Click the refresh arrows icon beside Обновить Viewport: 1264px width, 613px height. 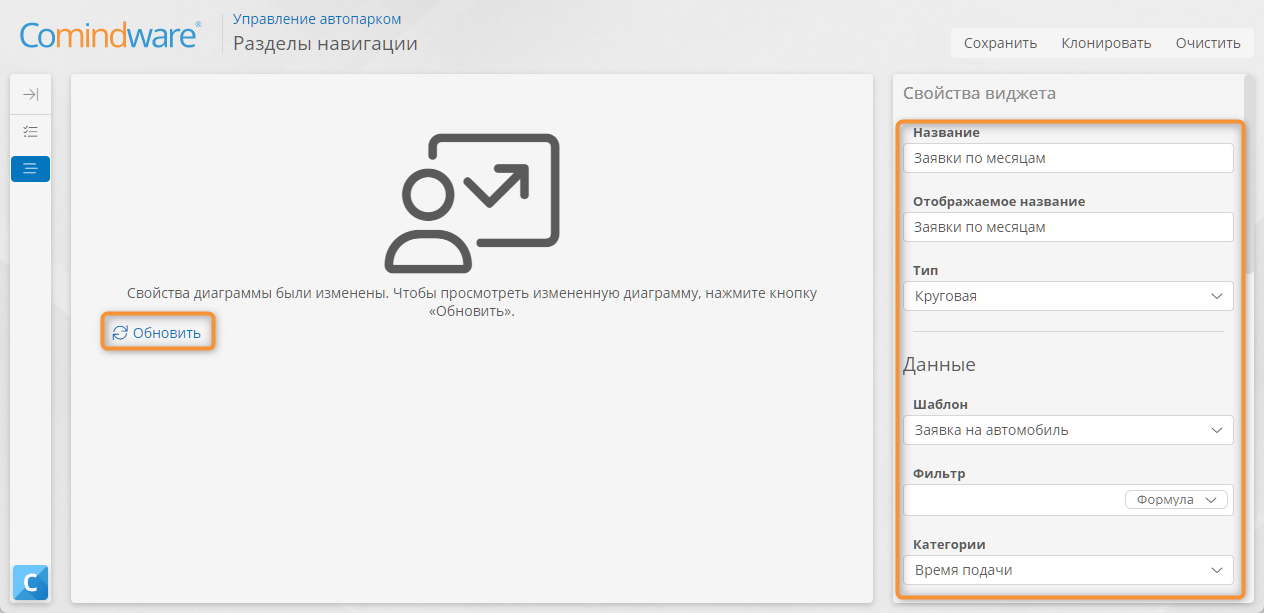pos(120,333)
